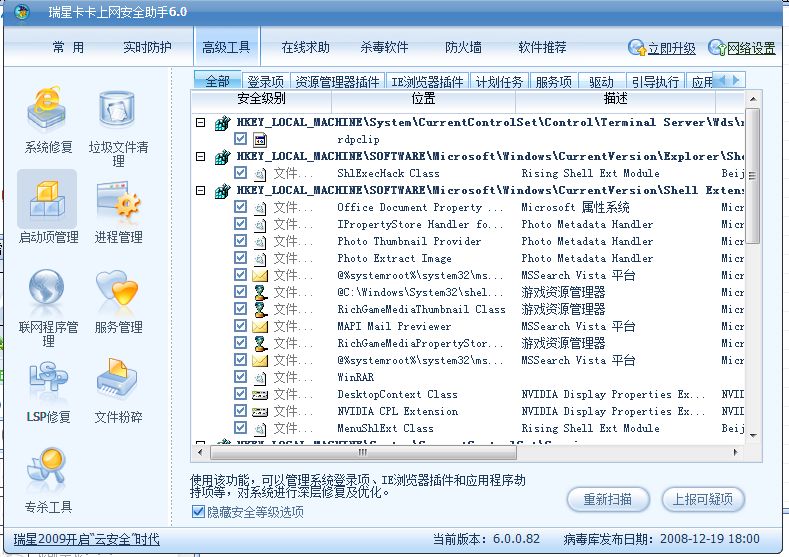Screen dimensions: 789x557
Task: Uncheck Photo Thumbnail Provider checkbox
Action: [241, 241]
